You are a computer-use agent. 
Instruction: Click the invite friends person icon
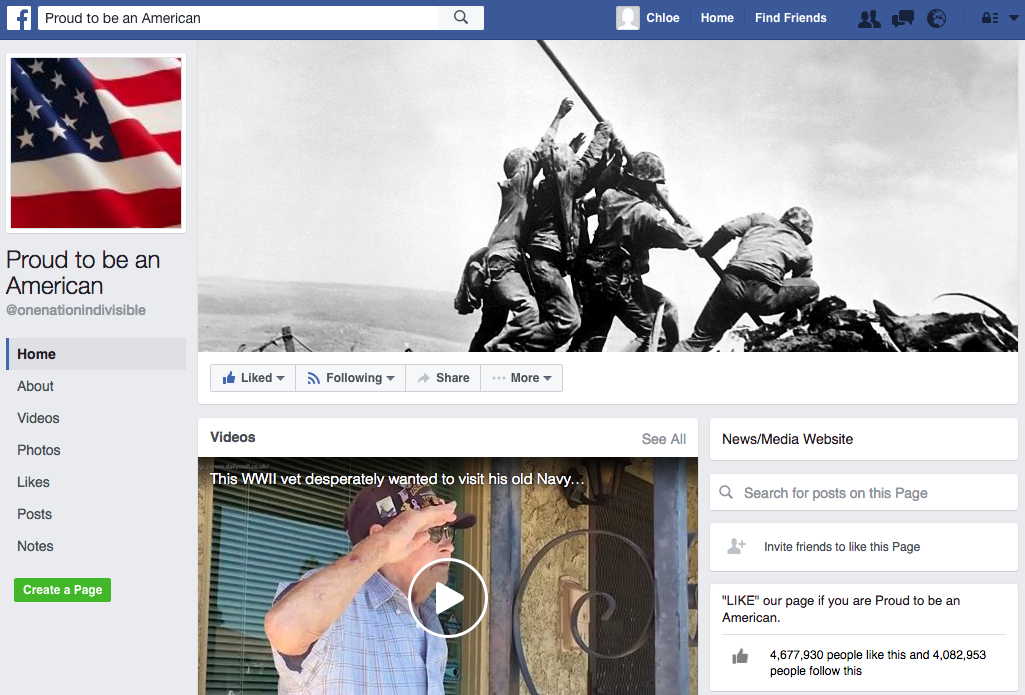[737, 546]
